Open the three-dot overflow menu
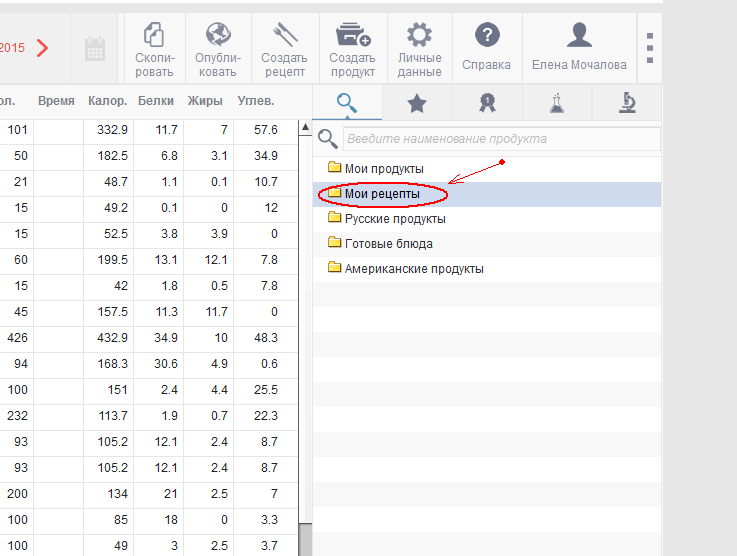This screenshot has height=556, width=737. [x=650, y=48]
